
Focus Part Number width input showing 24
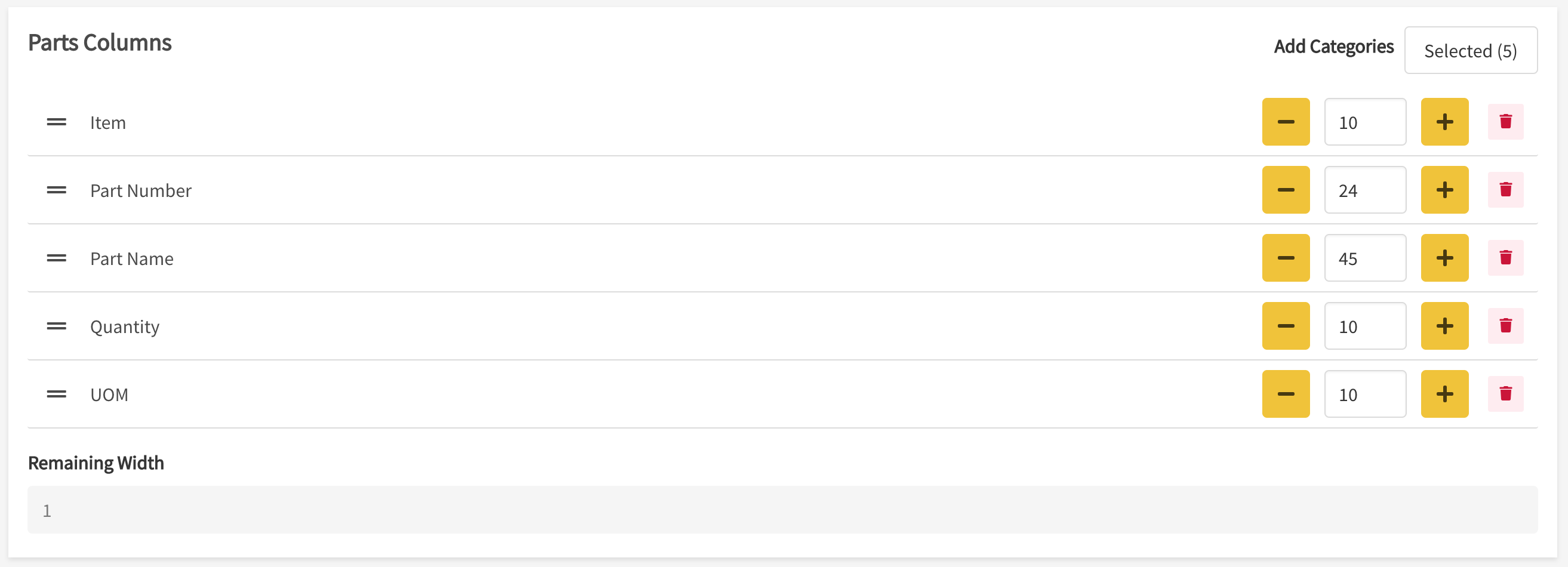point(1365,190)
